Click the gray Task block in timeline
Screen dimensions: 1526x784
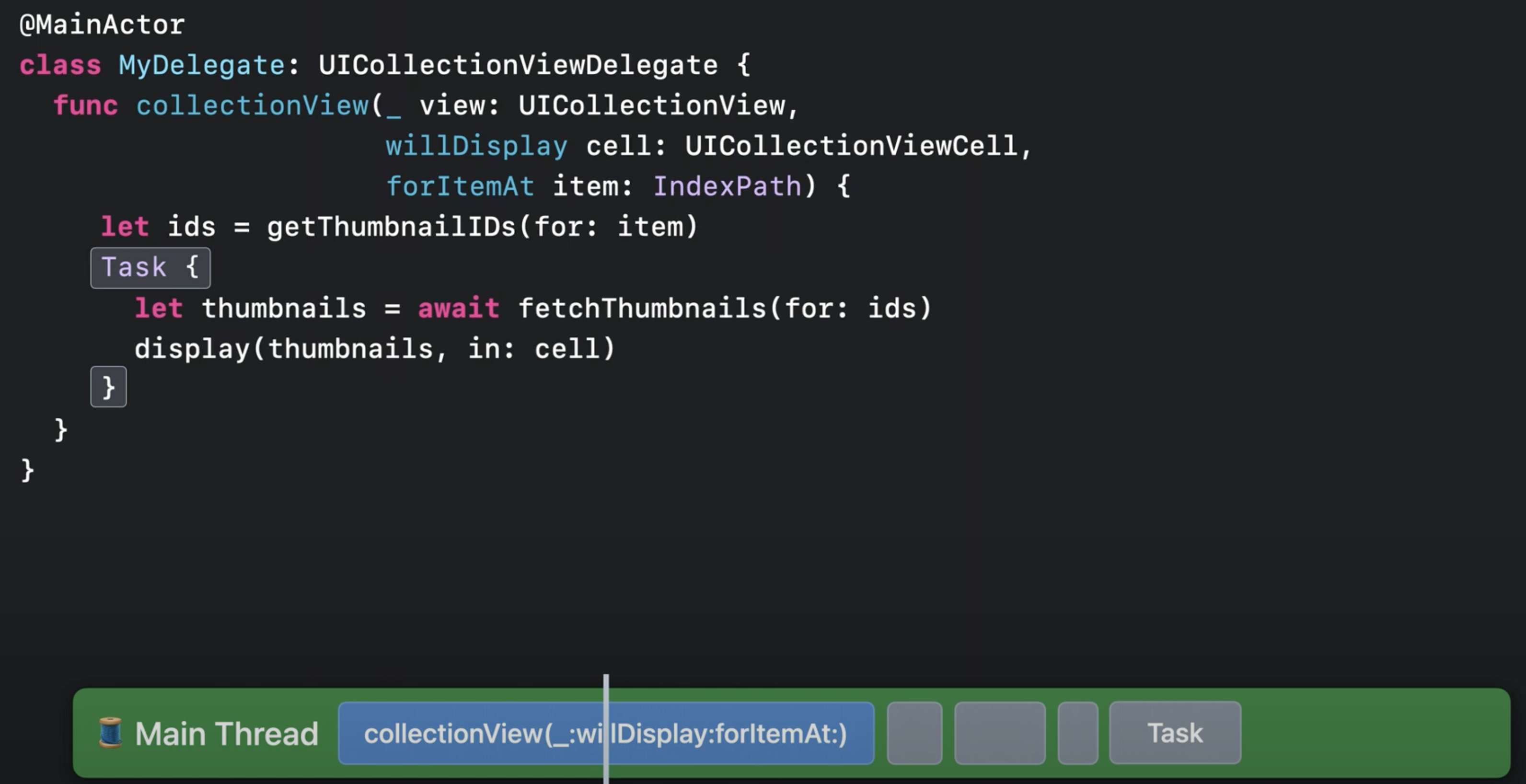[x=1175, y=733]
